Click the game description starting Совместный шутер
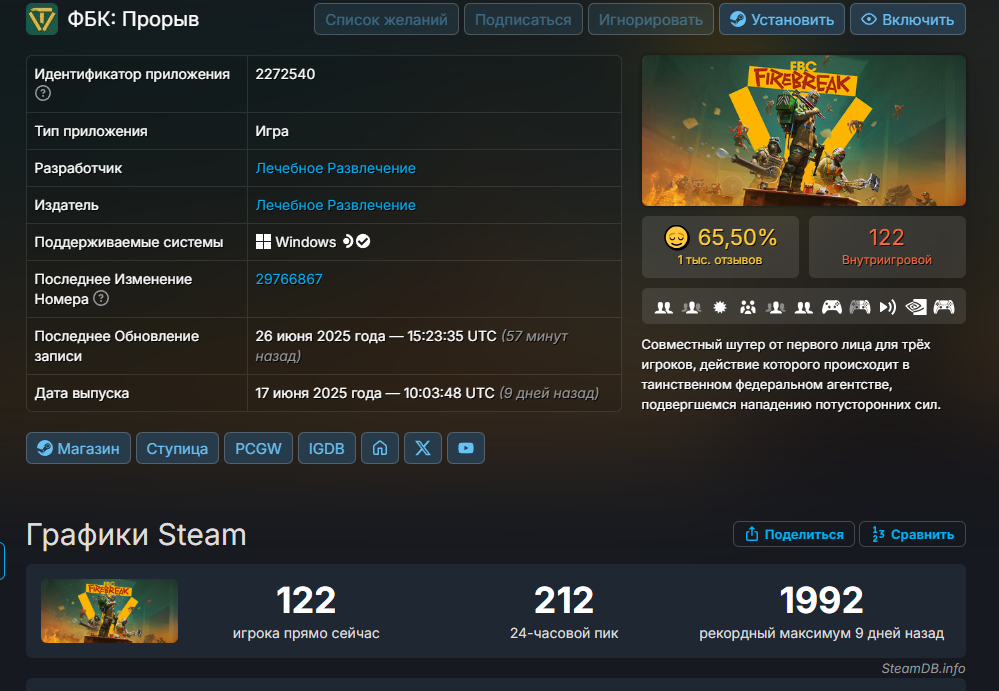999x691 pixels. tap(791, 374)
